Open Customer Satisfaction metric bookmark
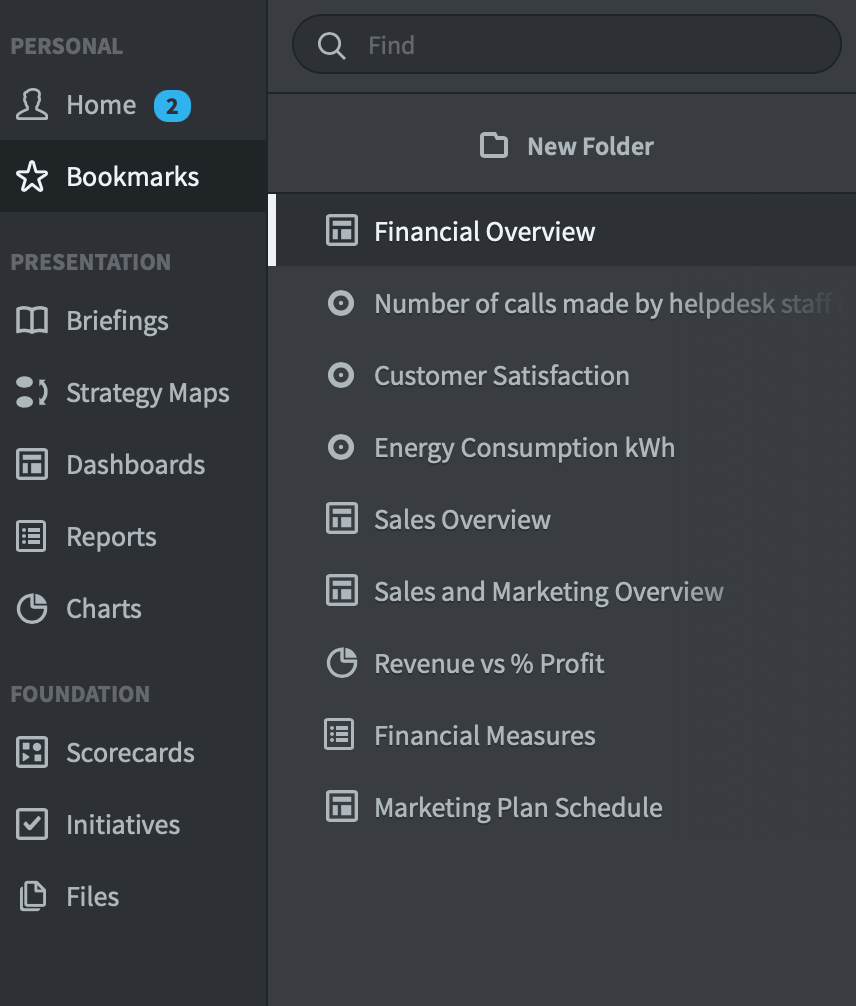Screen dimensions: 856x1006 point(562,375)
